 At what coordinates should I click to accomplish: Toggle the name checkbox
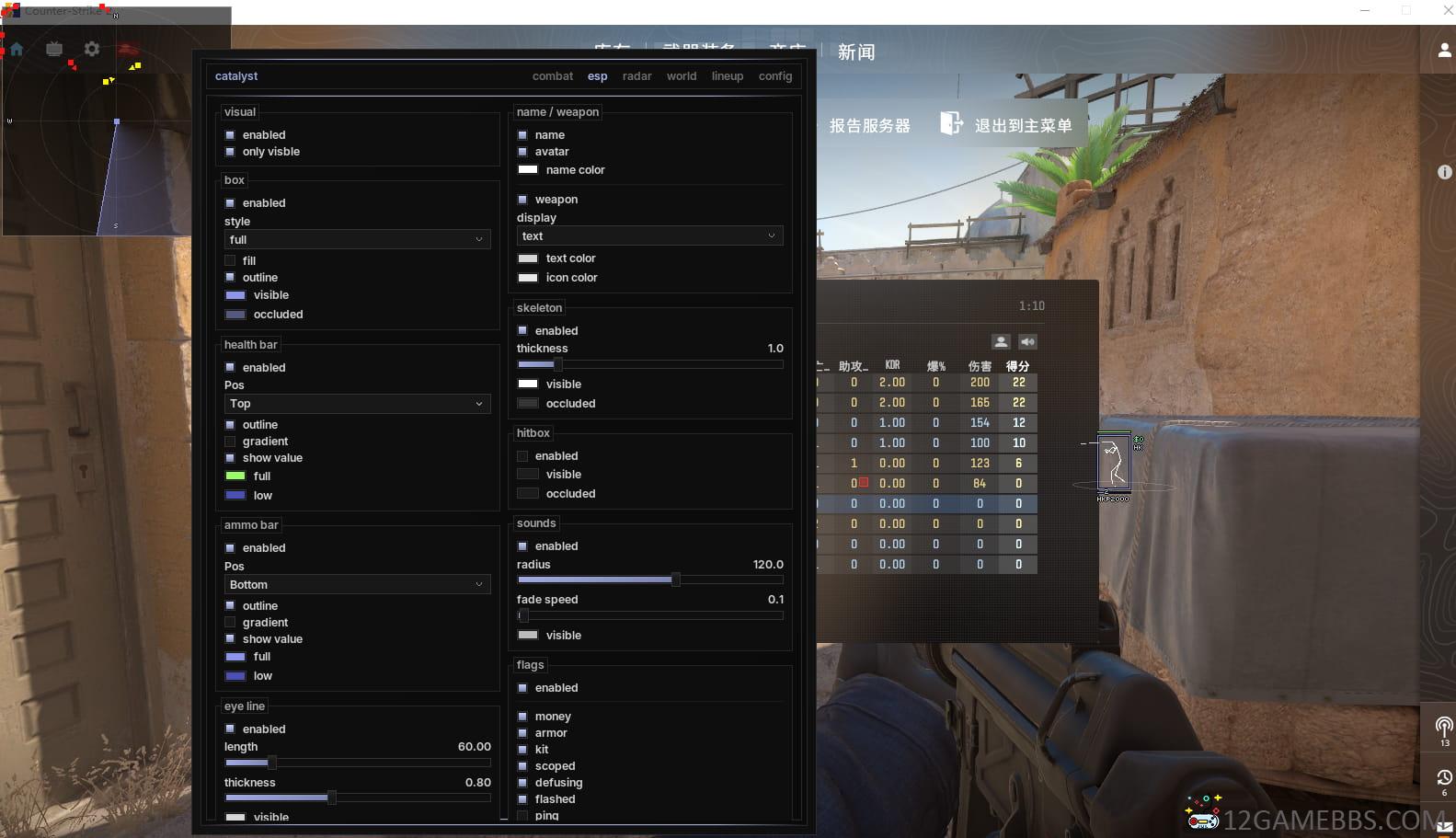pyautogui.click(x=522, y=135)
